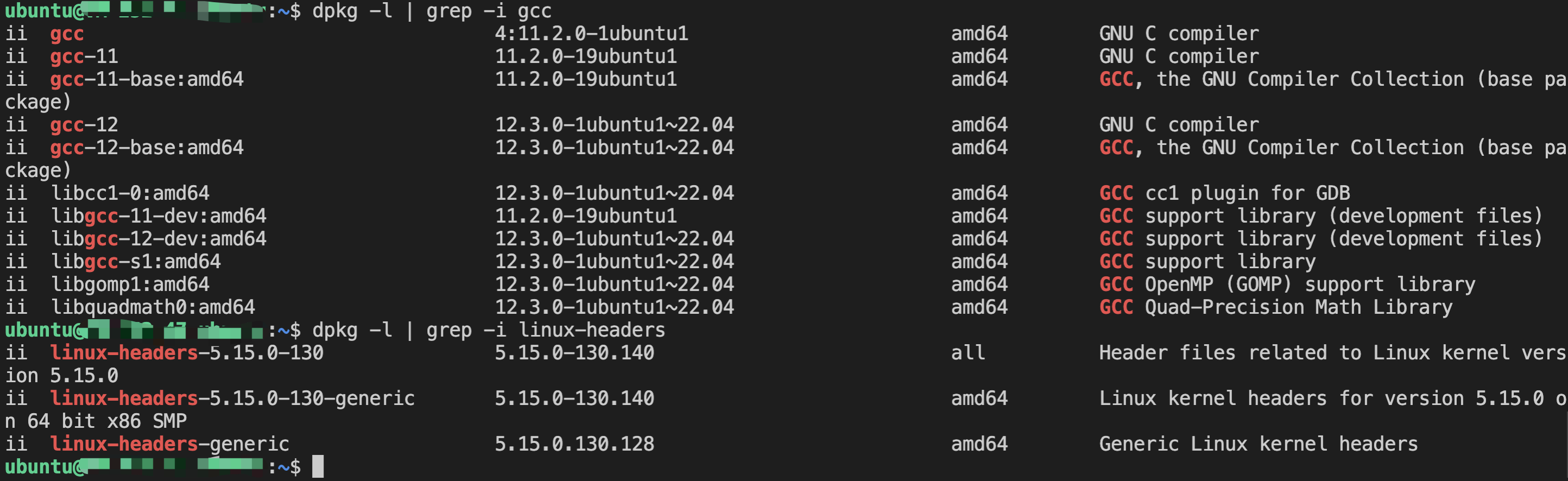Viewport: 1568px width, 481px height.
Task: Click the 'GCC cc1 plugin for GDB' description
Action: 1224,193
